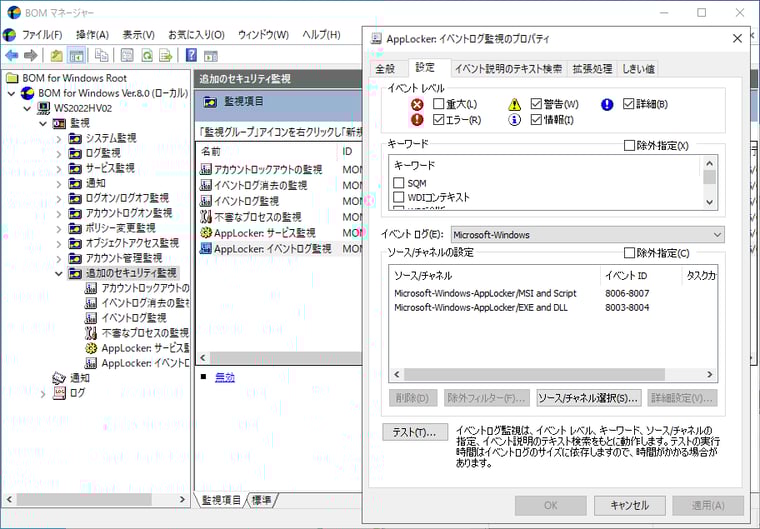Uncheck the エラー(R) event level box
The height and width of the screenshot is (529, 760).
pyautogui.click(x=439, y=119)
